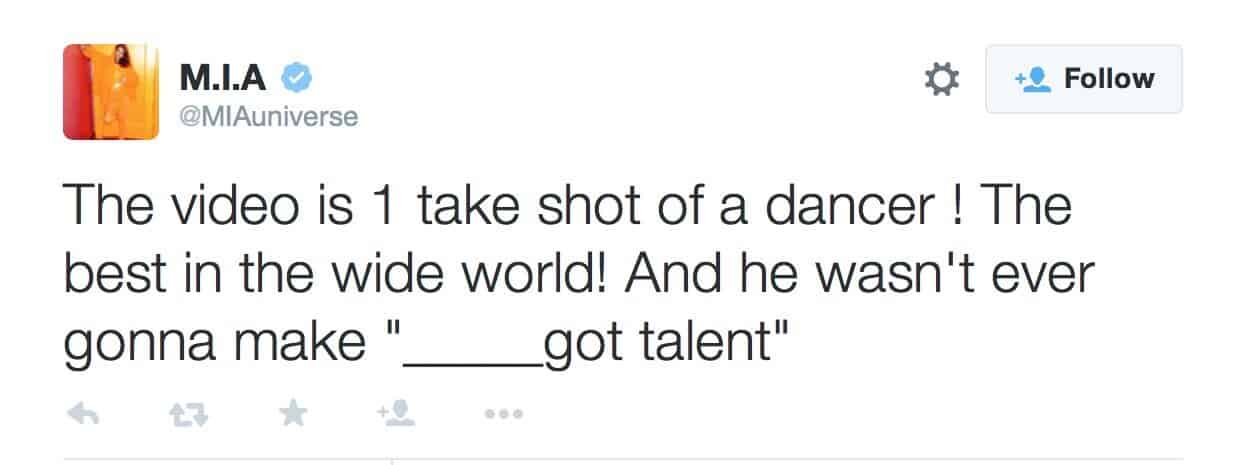The height and width of the screenshot is (465, 1254).
Task: Click the add-person icon below the tweet
Action: (390, 412)
